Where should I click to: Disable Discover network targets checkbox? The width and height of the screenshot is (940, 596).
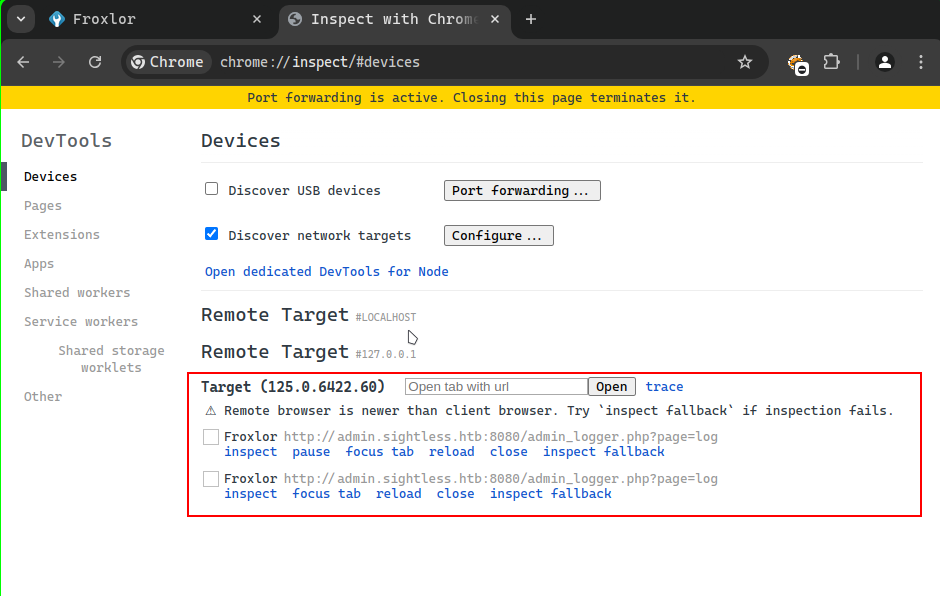[x=211, y=234]
